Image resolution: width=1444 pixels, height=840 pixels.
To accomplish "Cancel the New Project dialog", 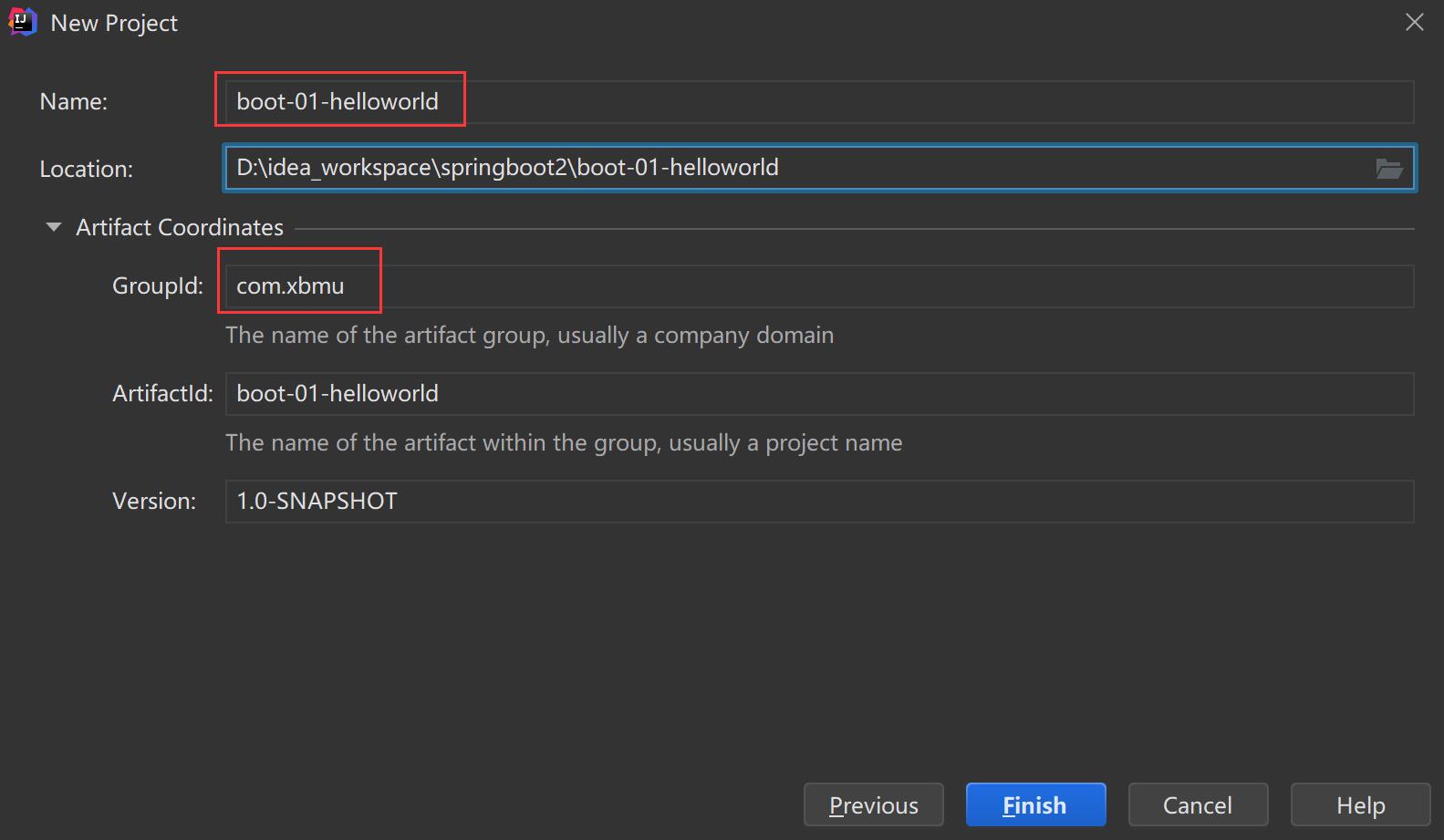I will (x=1198, y=804).
